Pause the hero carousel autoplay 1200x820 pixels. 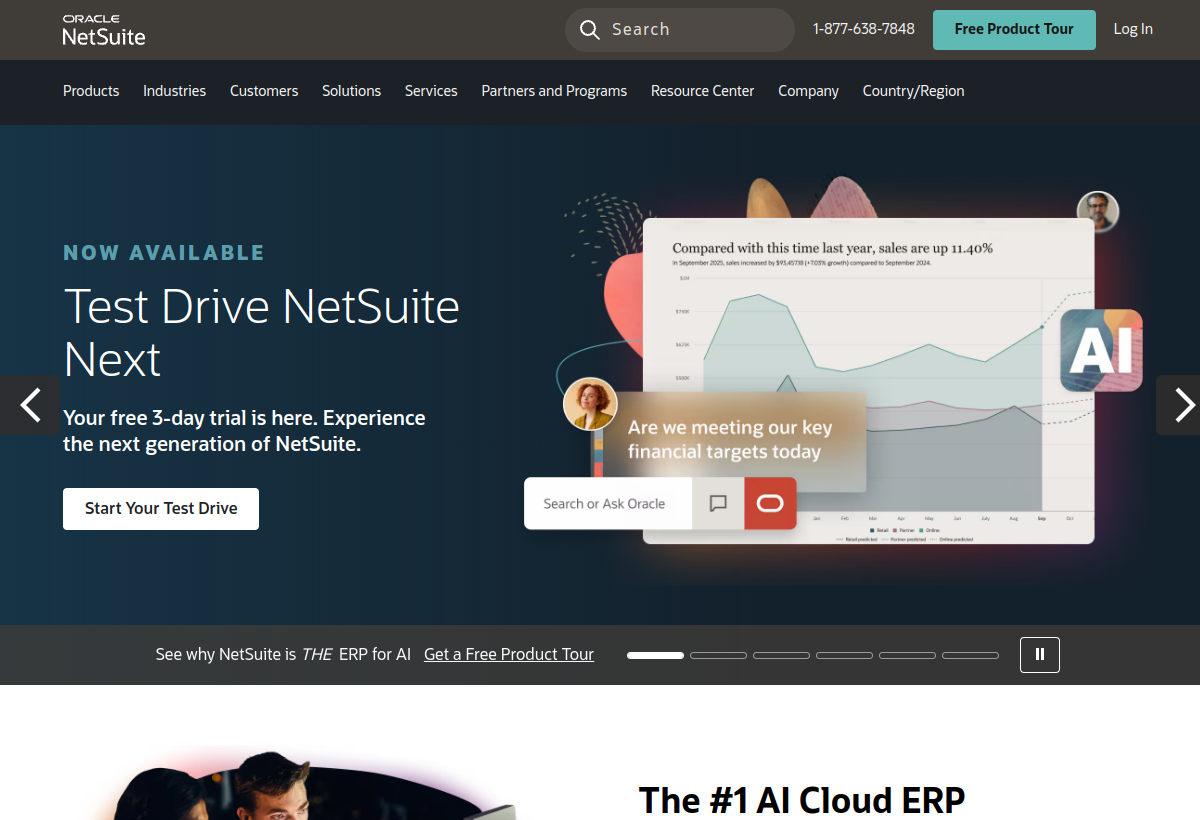pyautogui.click(x=1040, y=655)
